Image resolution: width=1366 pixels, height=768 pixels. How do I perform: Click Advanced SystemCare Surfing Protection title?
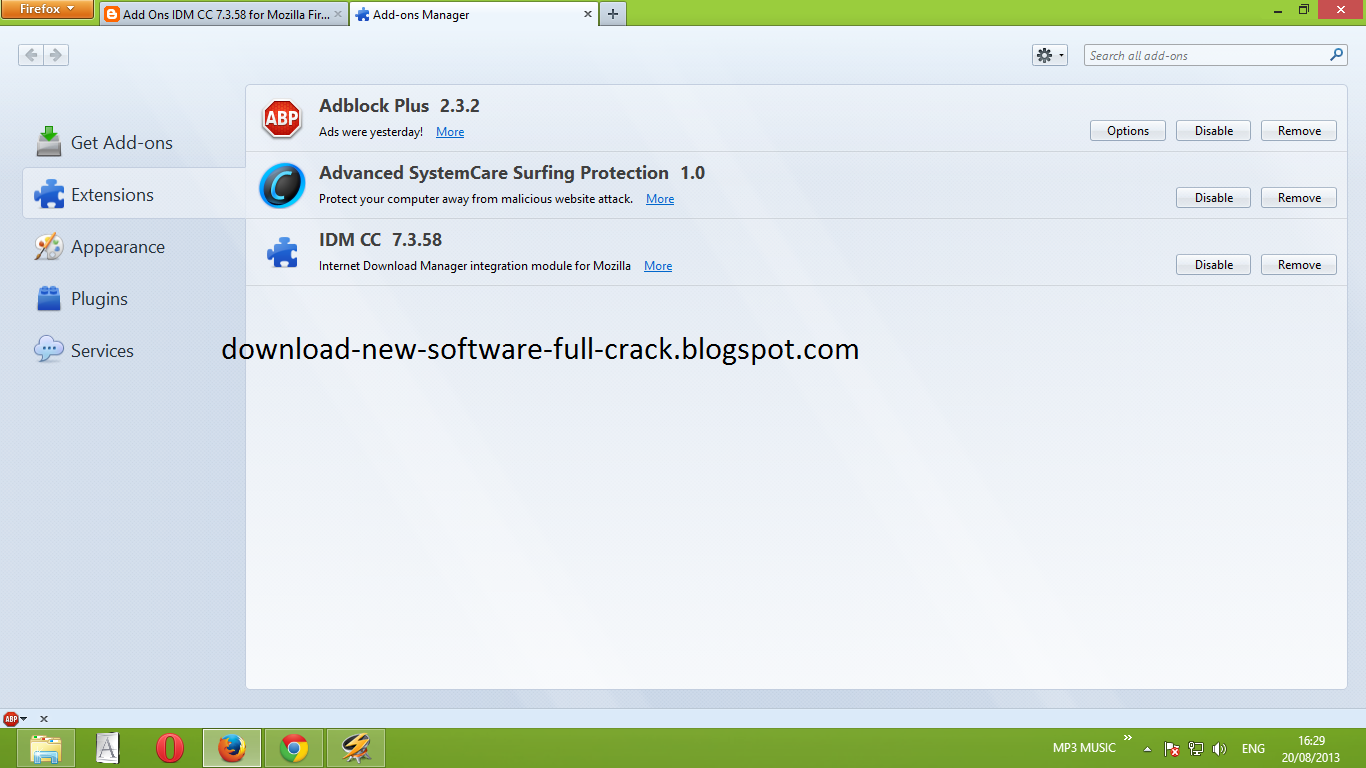coord(512,173)
